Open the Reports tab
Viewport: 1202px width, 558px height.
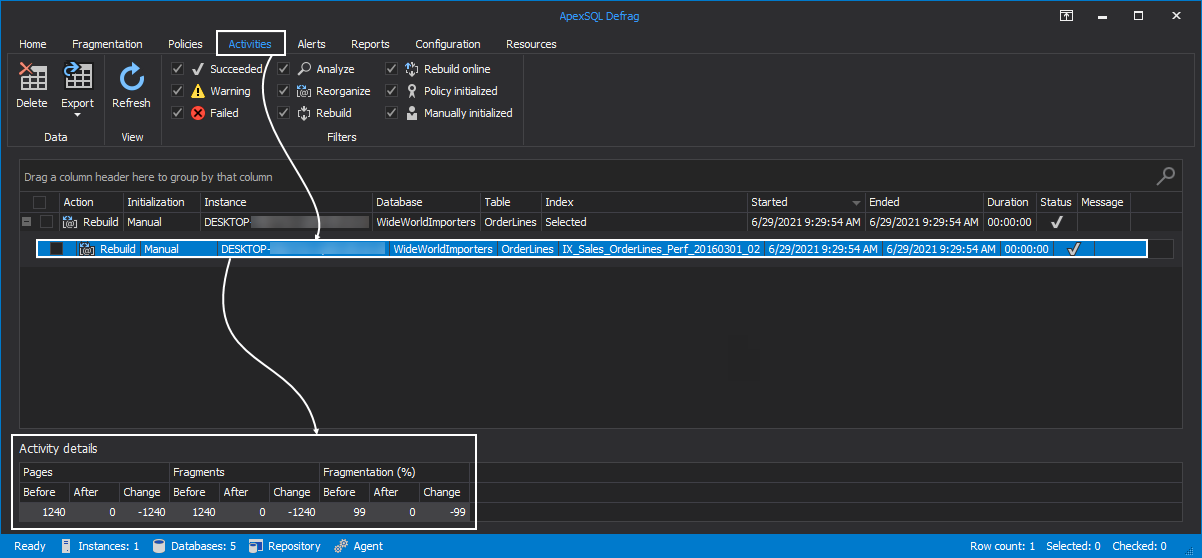click(x=370, y=44)
